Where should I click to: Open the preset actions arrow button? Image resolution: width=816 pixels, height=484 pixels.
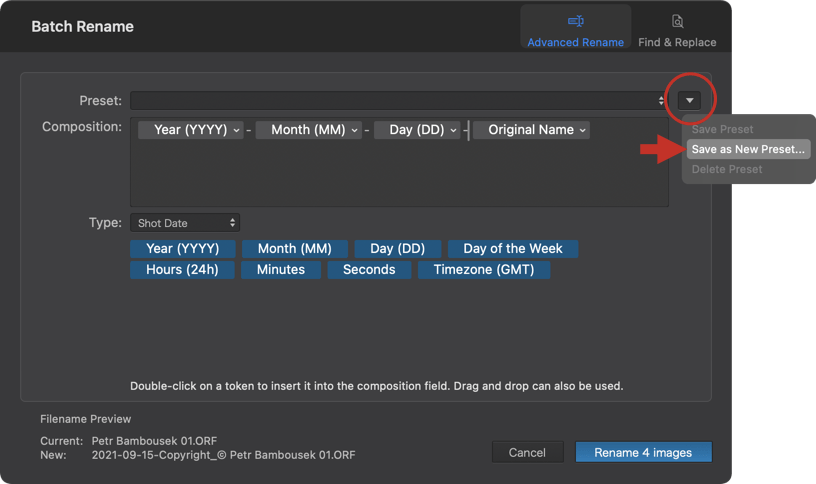[x=690, y=100]
